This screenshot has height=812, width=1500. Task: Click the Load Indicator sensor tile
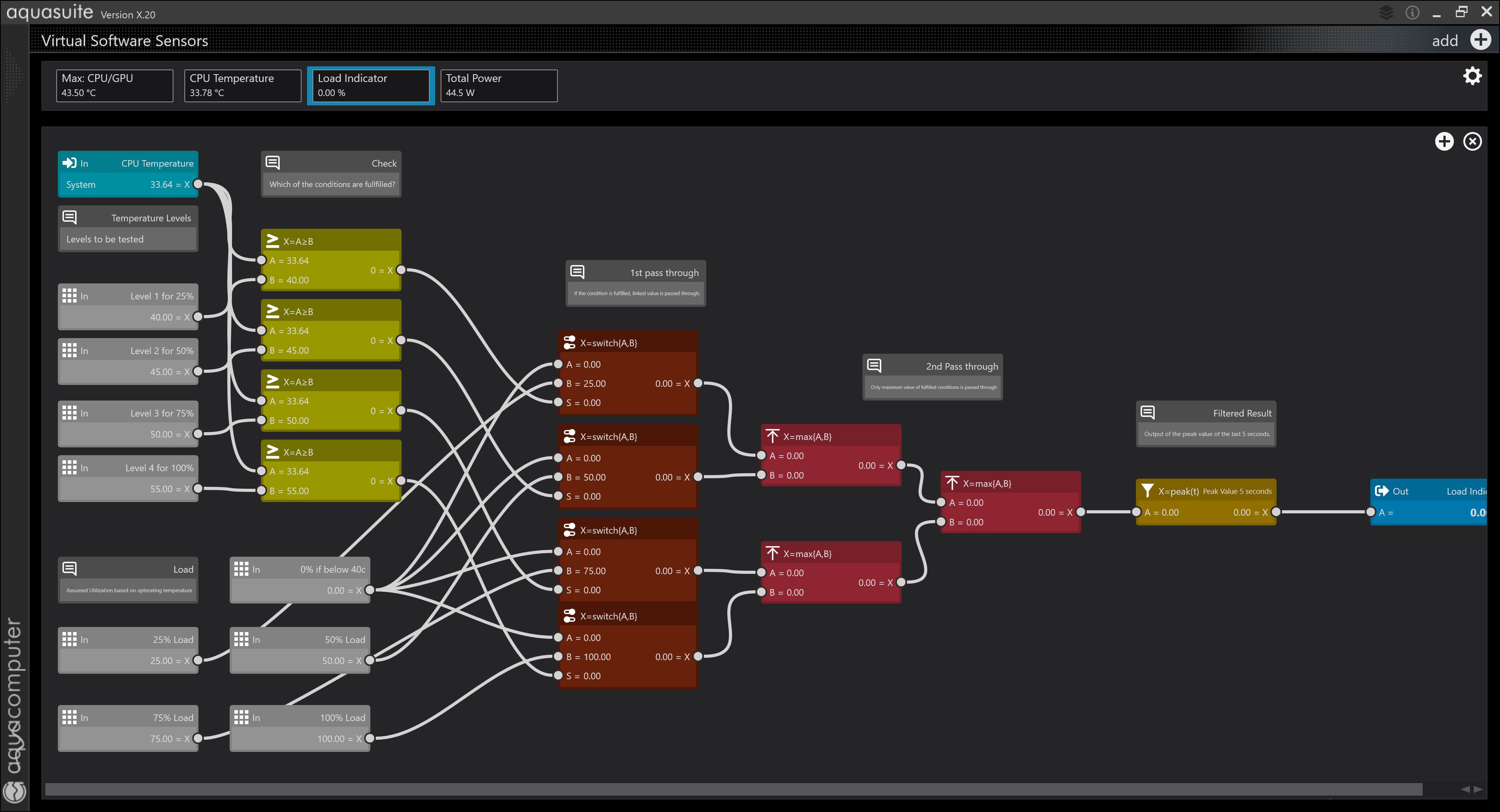(371, 85)
